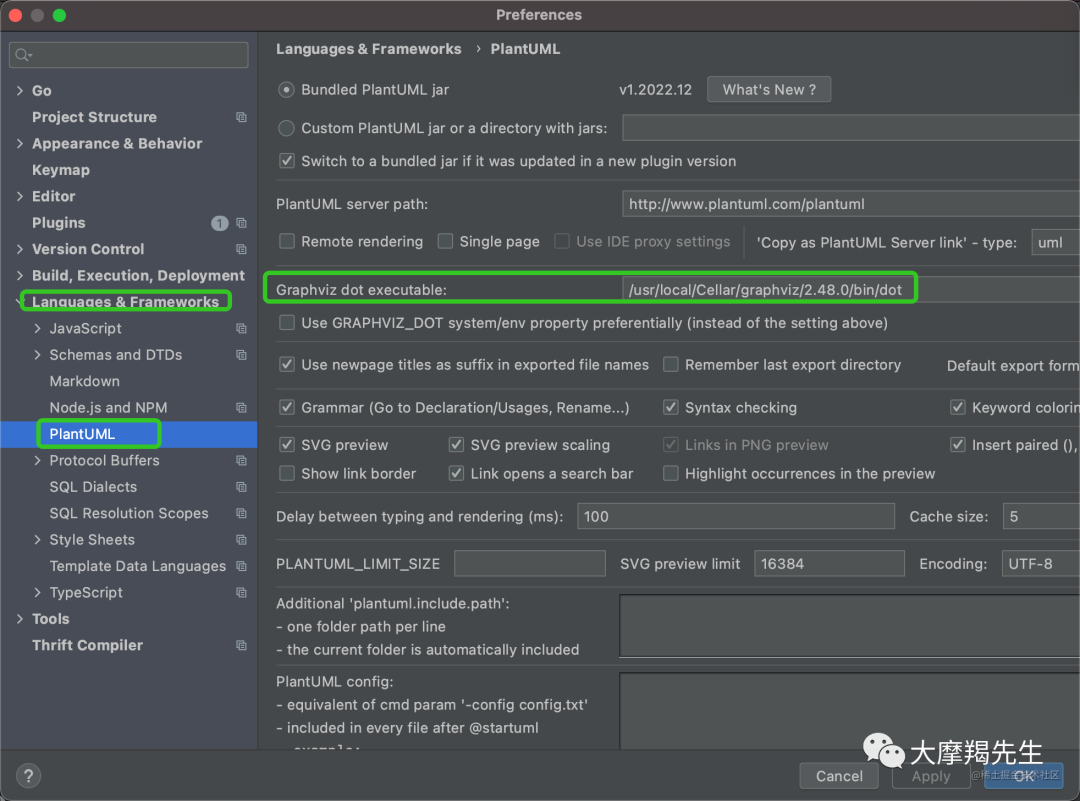Expand Build, Execution, Deployment chevron

coord(20,275)
